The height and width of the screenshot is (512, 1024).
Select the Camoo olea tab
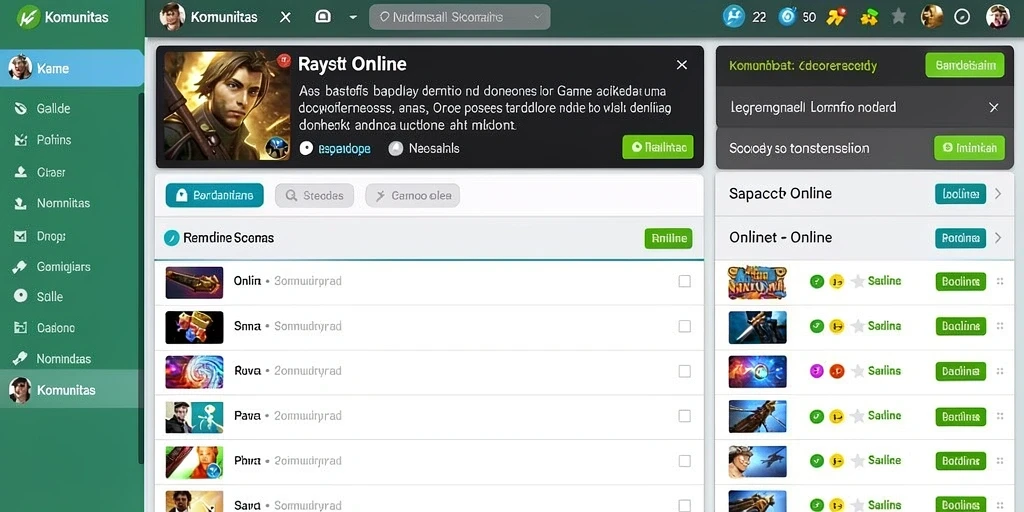click(413, 195)
